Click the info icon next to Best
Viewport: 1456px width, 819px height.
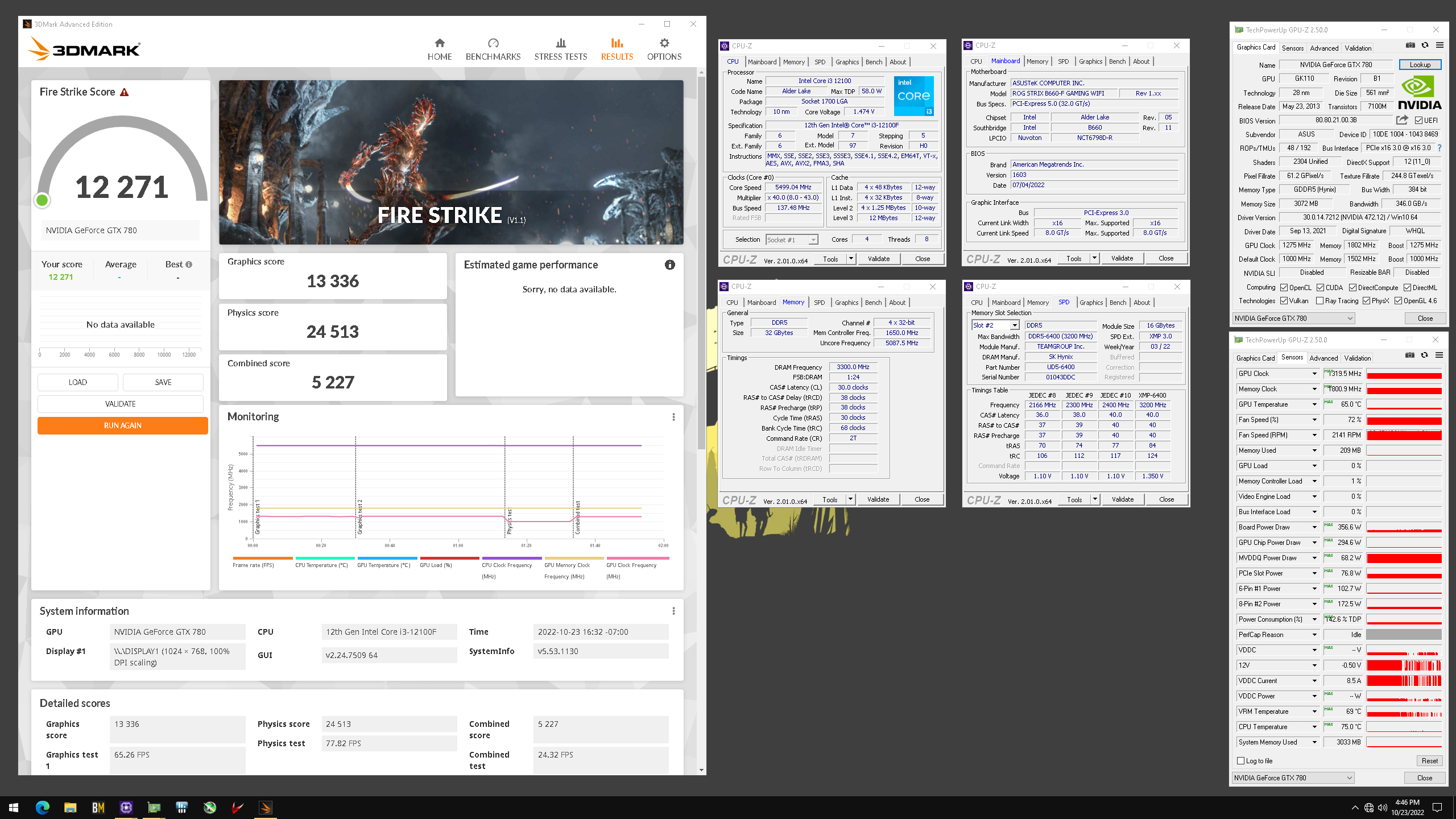coord(189,264)
